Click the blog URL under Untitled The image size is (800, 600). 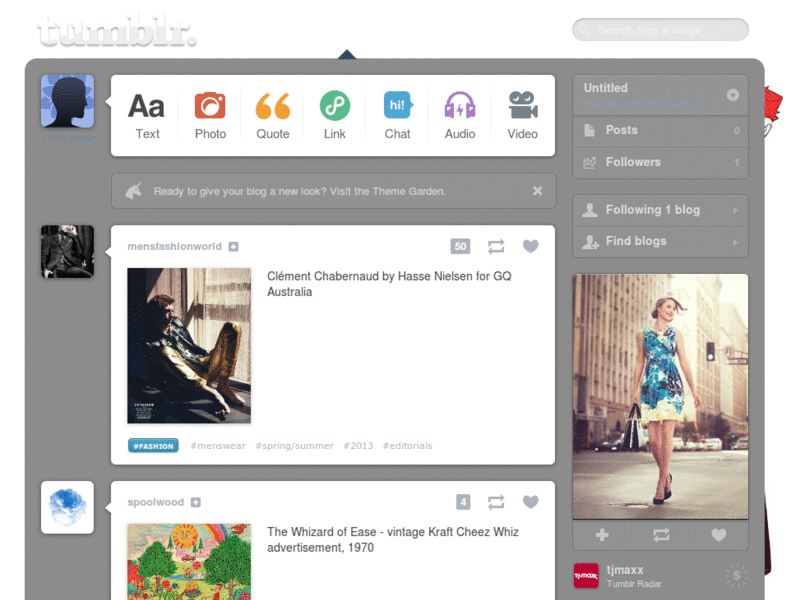tap(645, 104)
